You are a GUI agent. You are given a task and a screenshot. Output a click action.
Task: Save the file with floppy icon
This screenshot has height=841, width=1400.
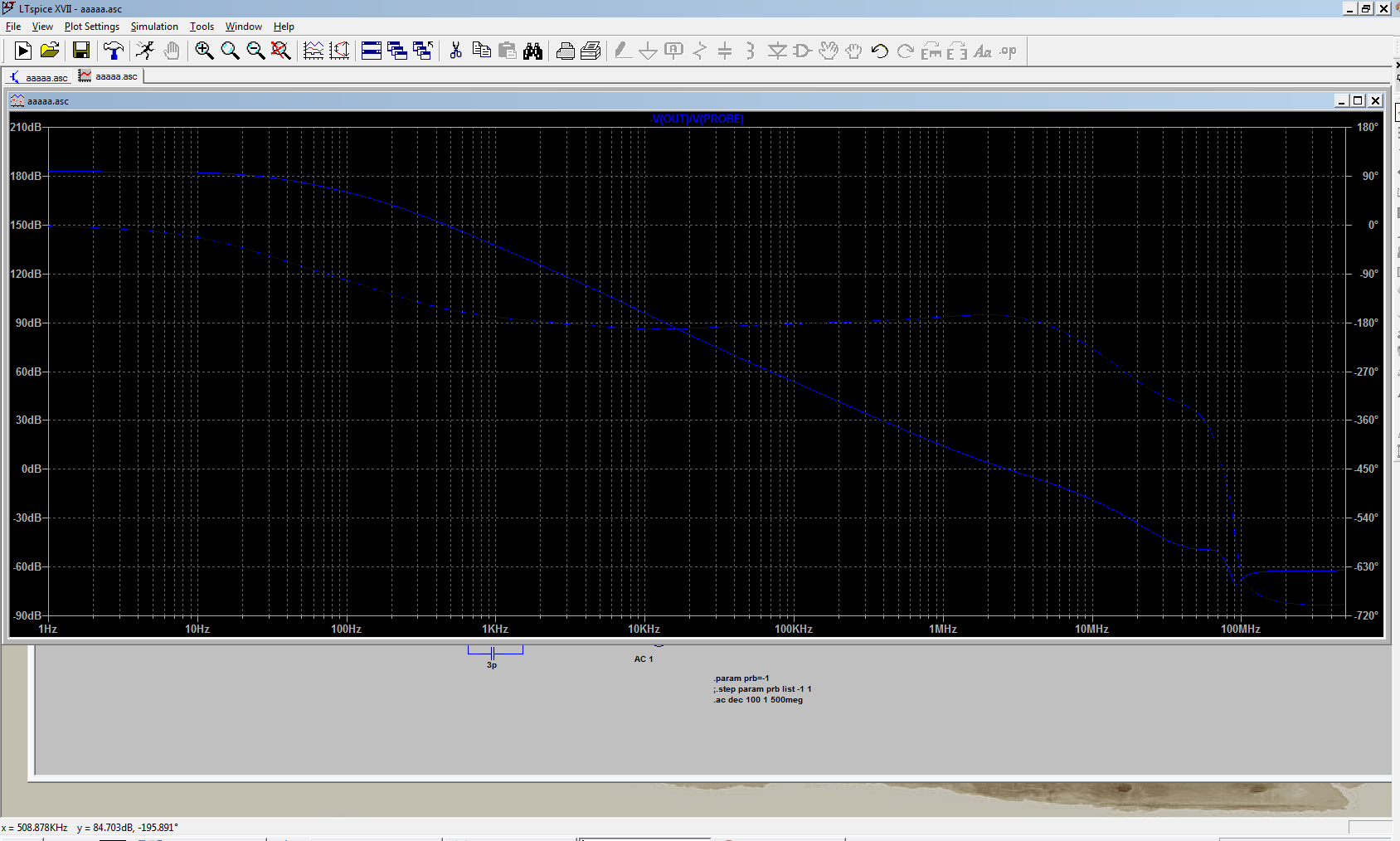[81, 51]
